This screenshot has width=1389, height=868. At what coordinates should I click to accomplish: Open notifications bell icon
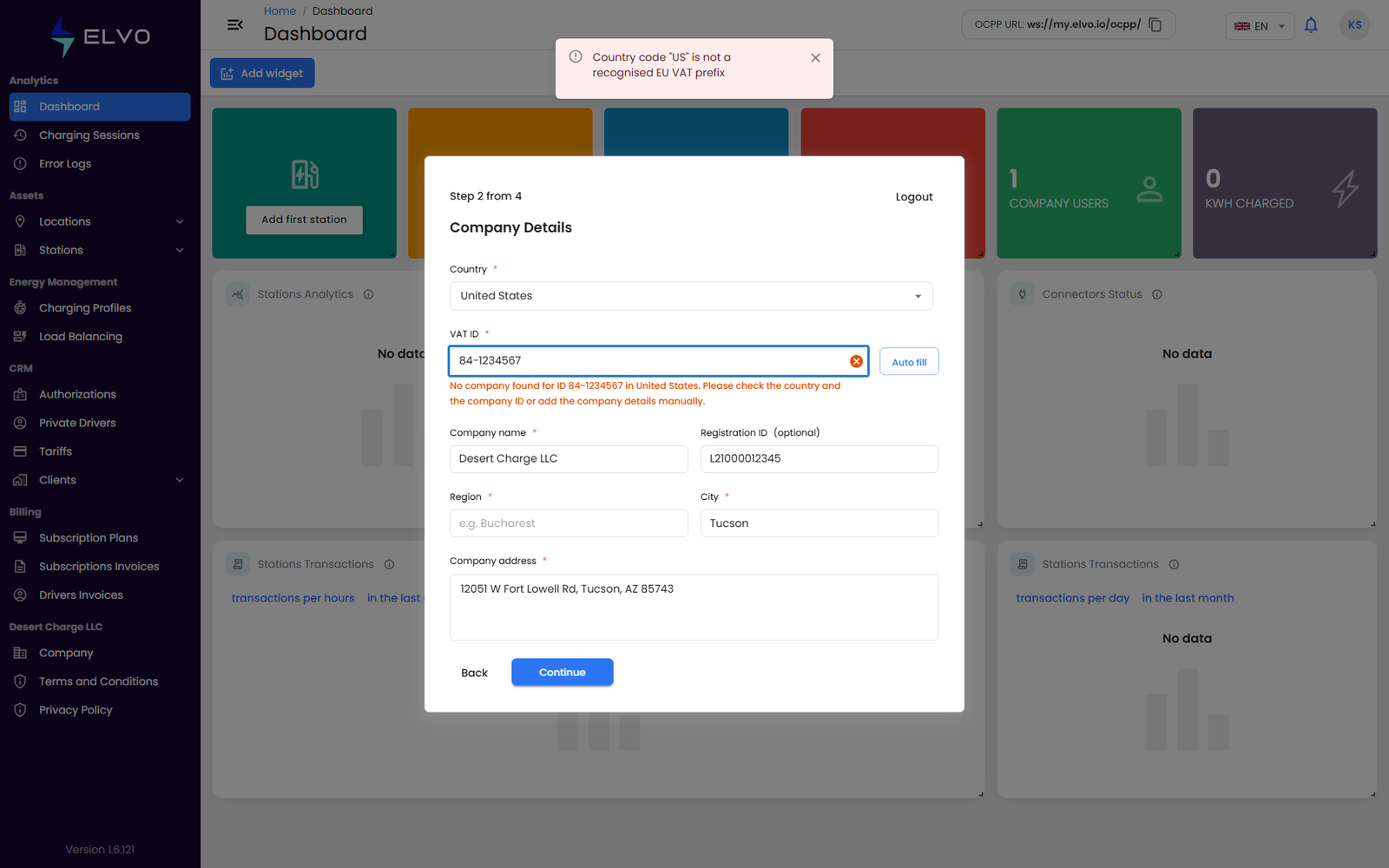click(1311, 25)
